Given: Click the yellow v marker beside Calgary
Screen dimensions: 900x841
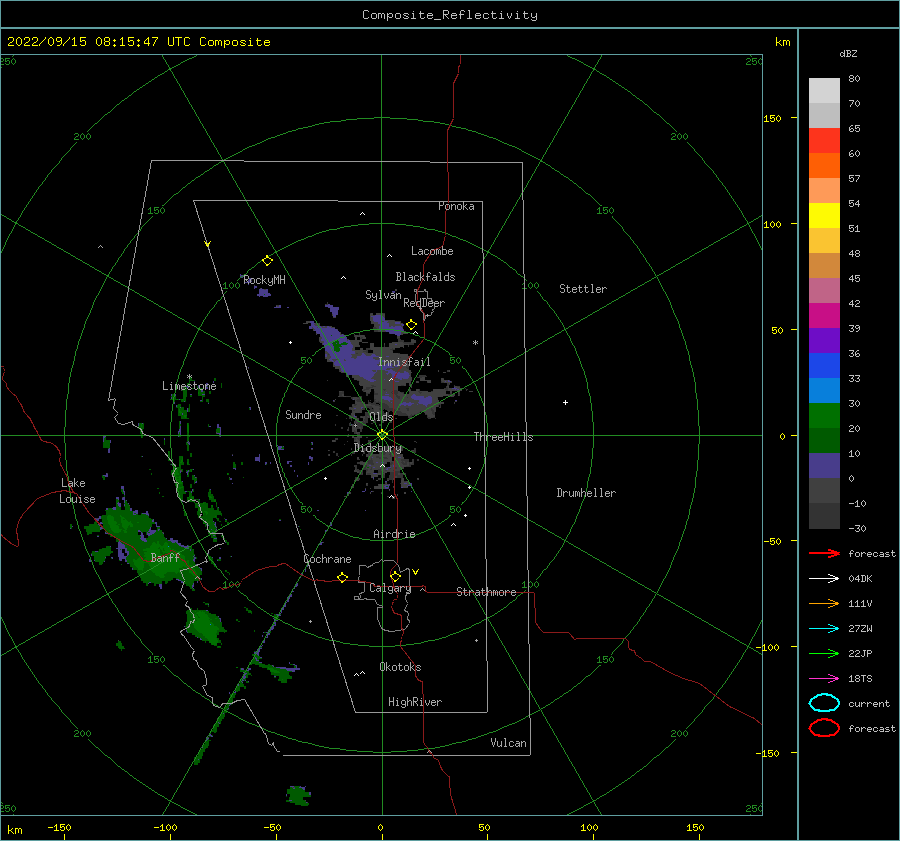Looking at the screenshot, I should [416, 572].
